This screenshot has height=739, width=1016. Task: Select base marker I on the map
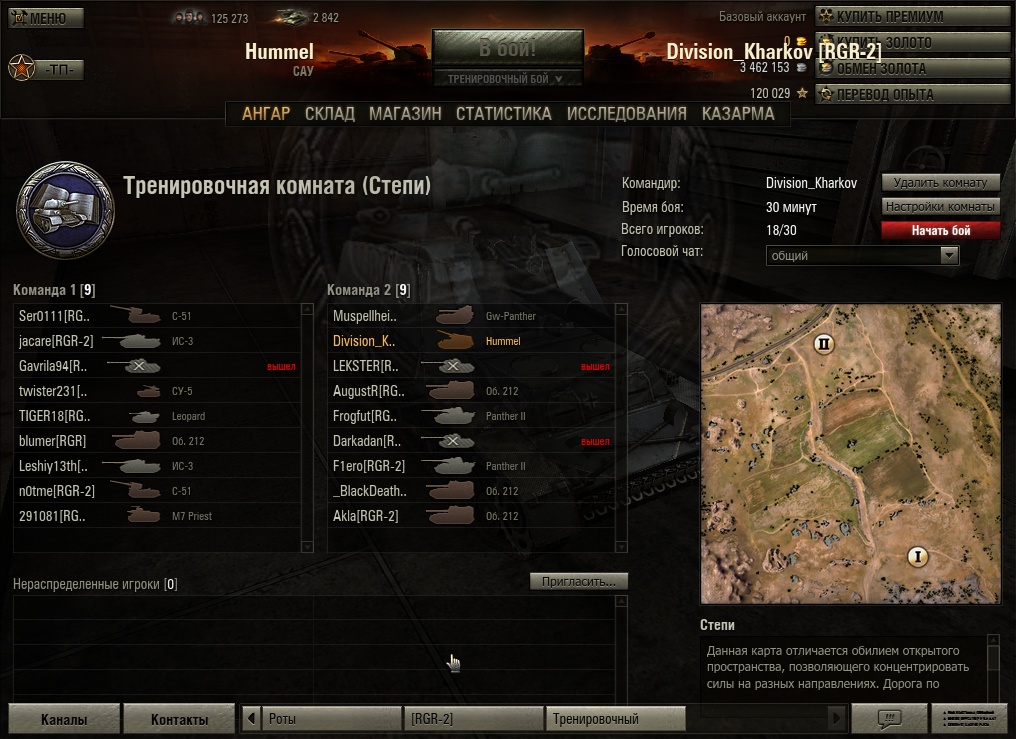pos(917,556)
